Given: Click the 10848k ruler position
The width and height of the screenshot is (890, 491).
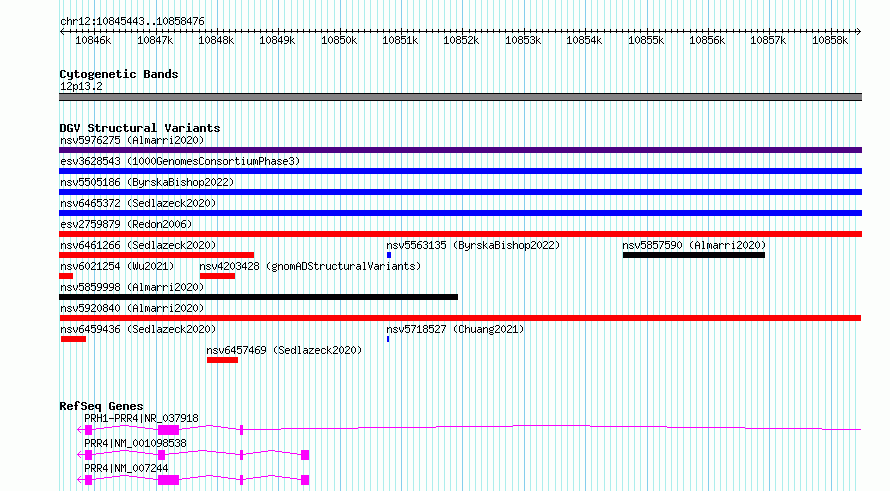Looking at the screenshot, I should (216, 40).
